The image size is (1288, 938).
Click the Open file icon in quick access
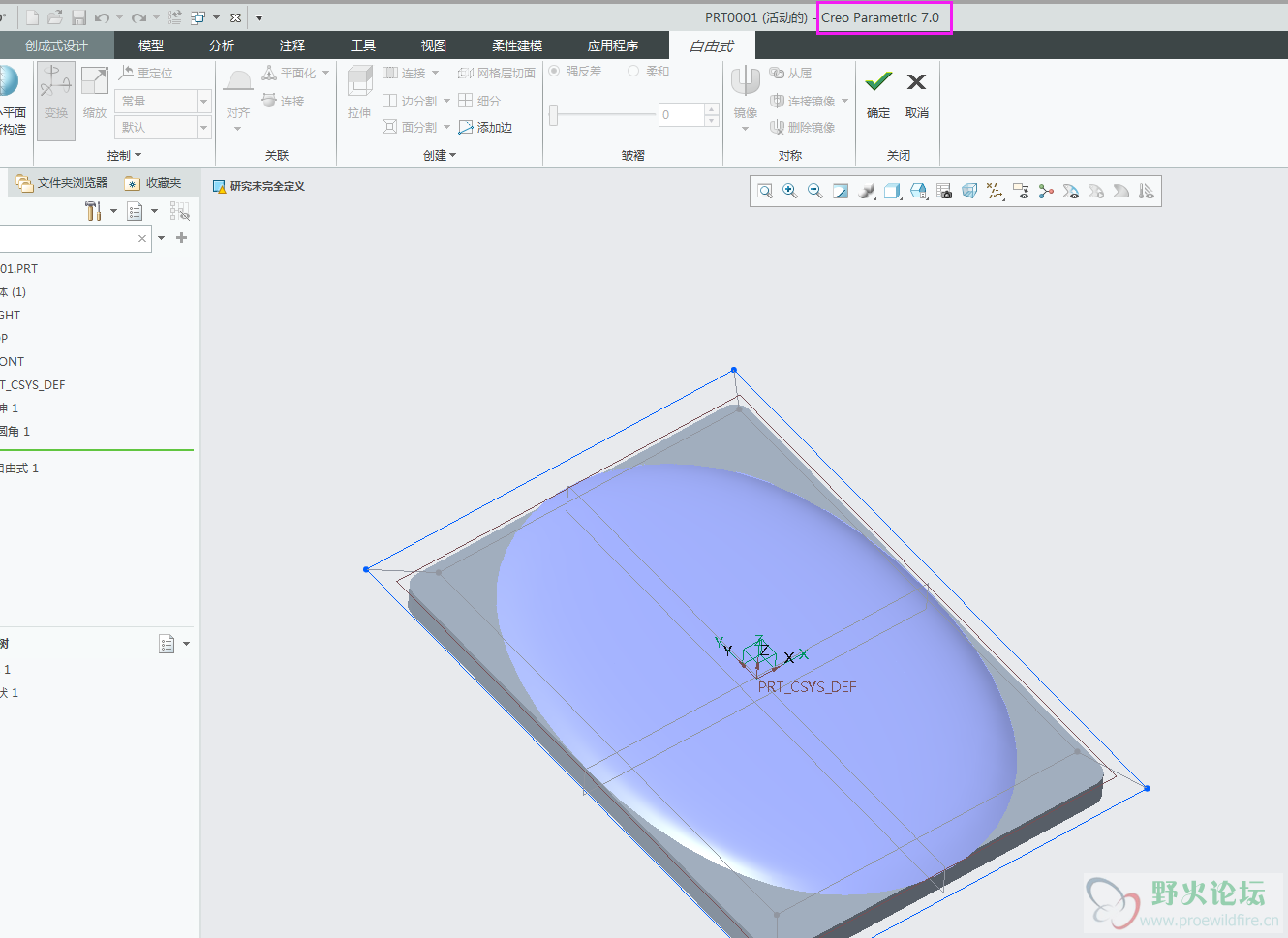pos(55,17)
